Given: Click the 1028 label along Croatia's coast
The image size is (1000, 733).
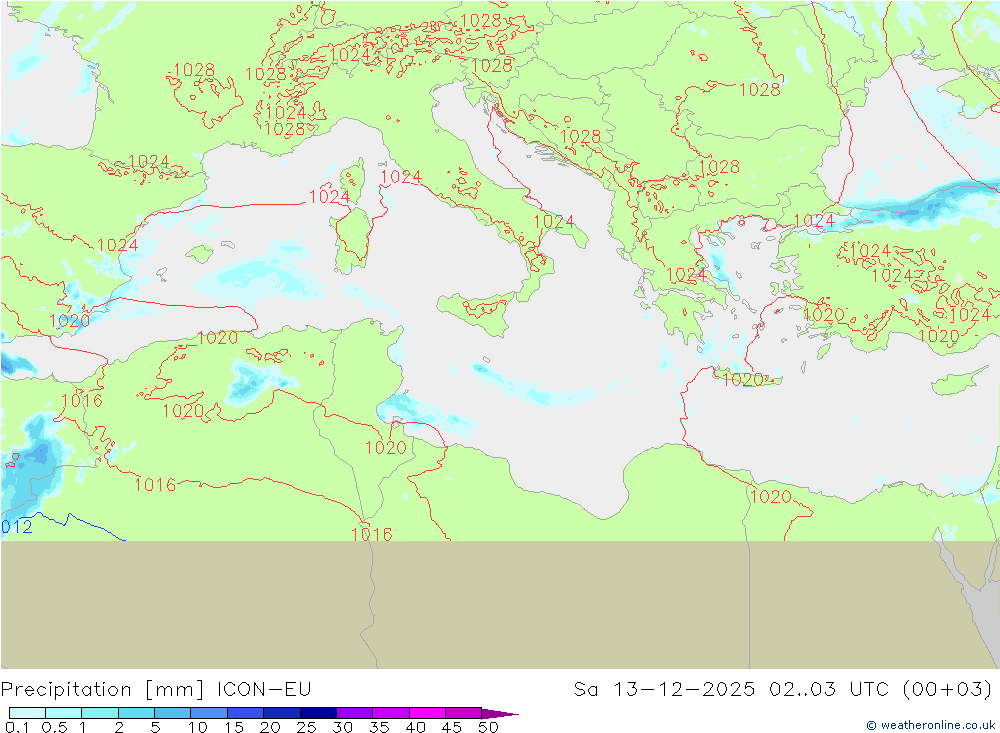Looking at the screenshot, I should [x=580, y=137].
